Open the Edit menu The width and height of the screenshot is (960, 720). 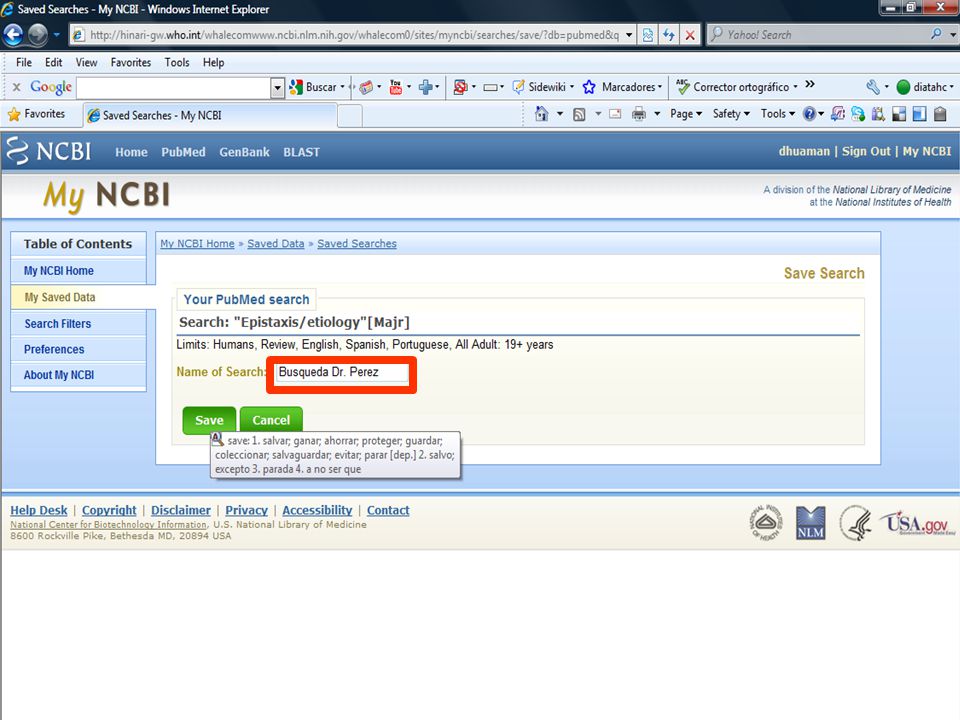(x=53, y=62)
